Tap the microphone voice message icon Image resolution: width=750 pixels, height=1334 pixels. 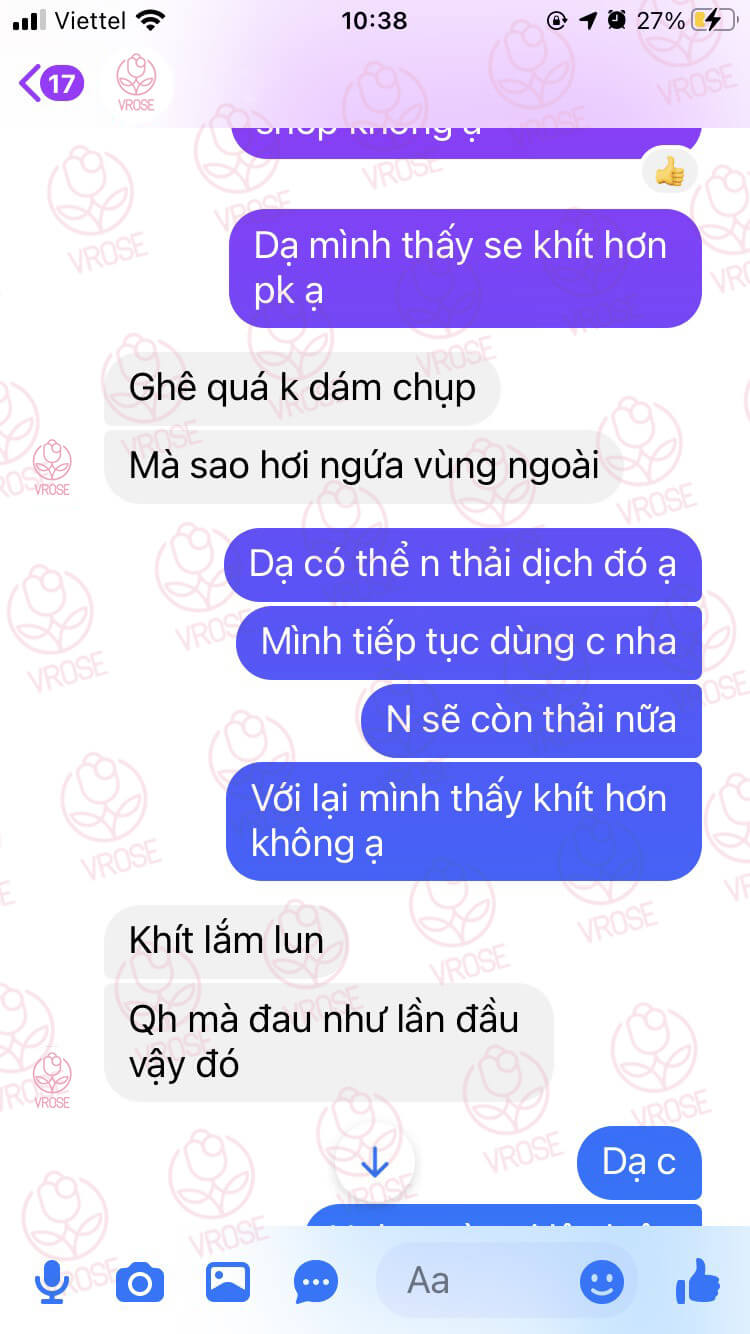tap(52, 1281)
